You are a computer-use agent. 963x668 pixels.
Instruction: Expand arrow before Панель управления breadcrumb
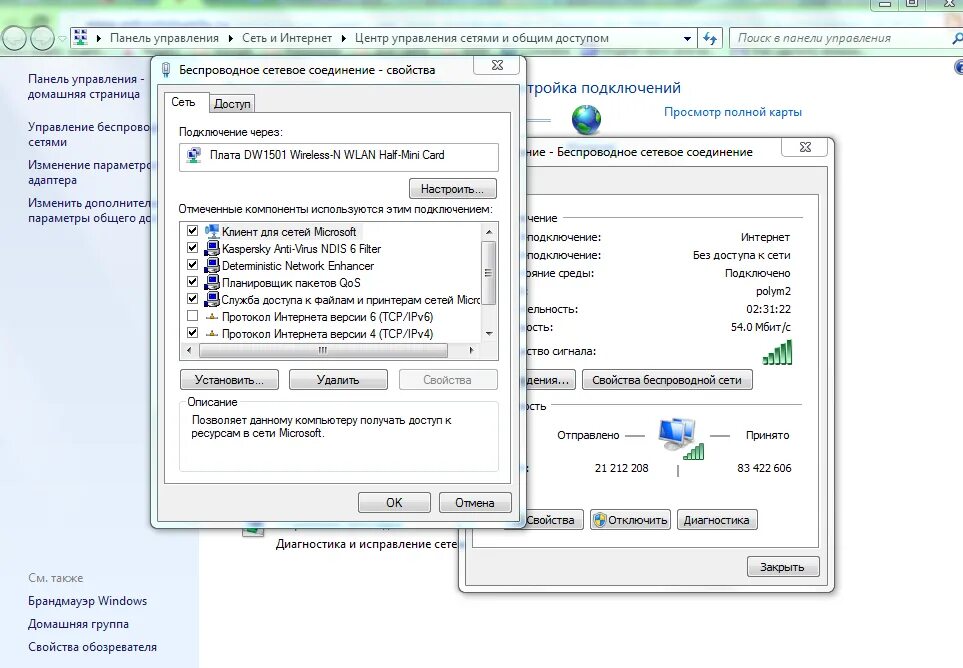(98, 38)
